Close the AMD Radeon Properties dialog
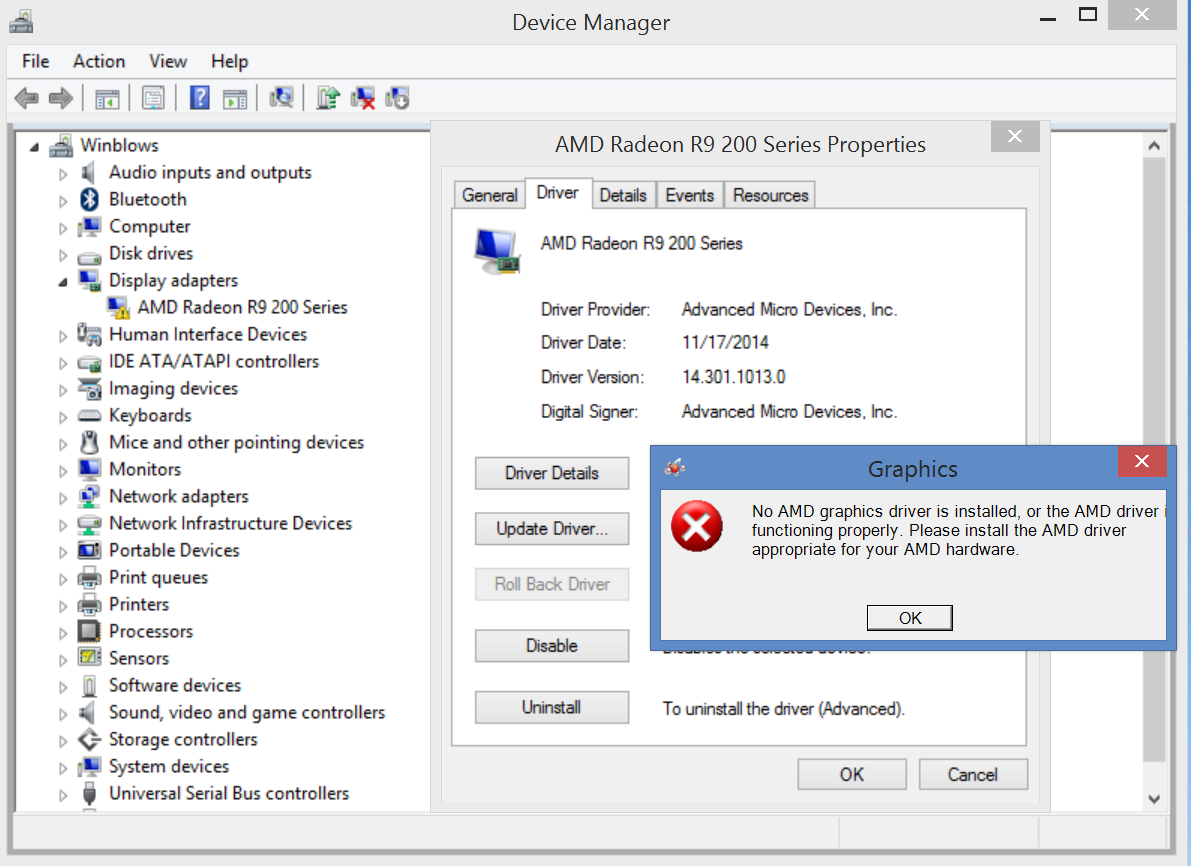This screenshot has width=1191, height=866. pos(1015,137)
